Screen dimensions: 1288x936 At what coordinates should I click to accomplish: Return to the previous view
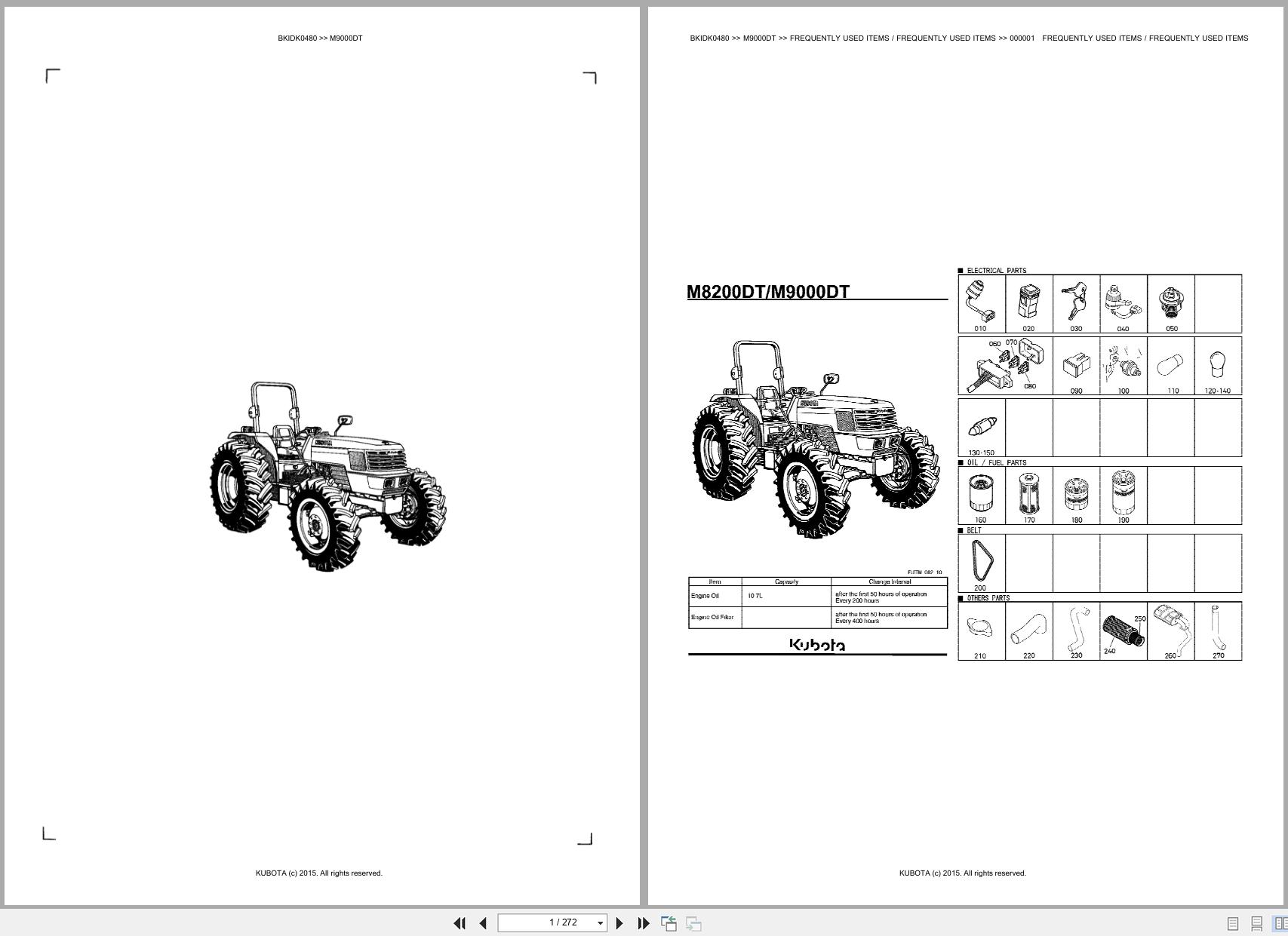pyautogui.click(x=668, y=922)
